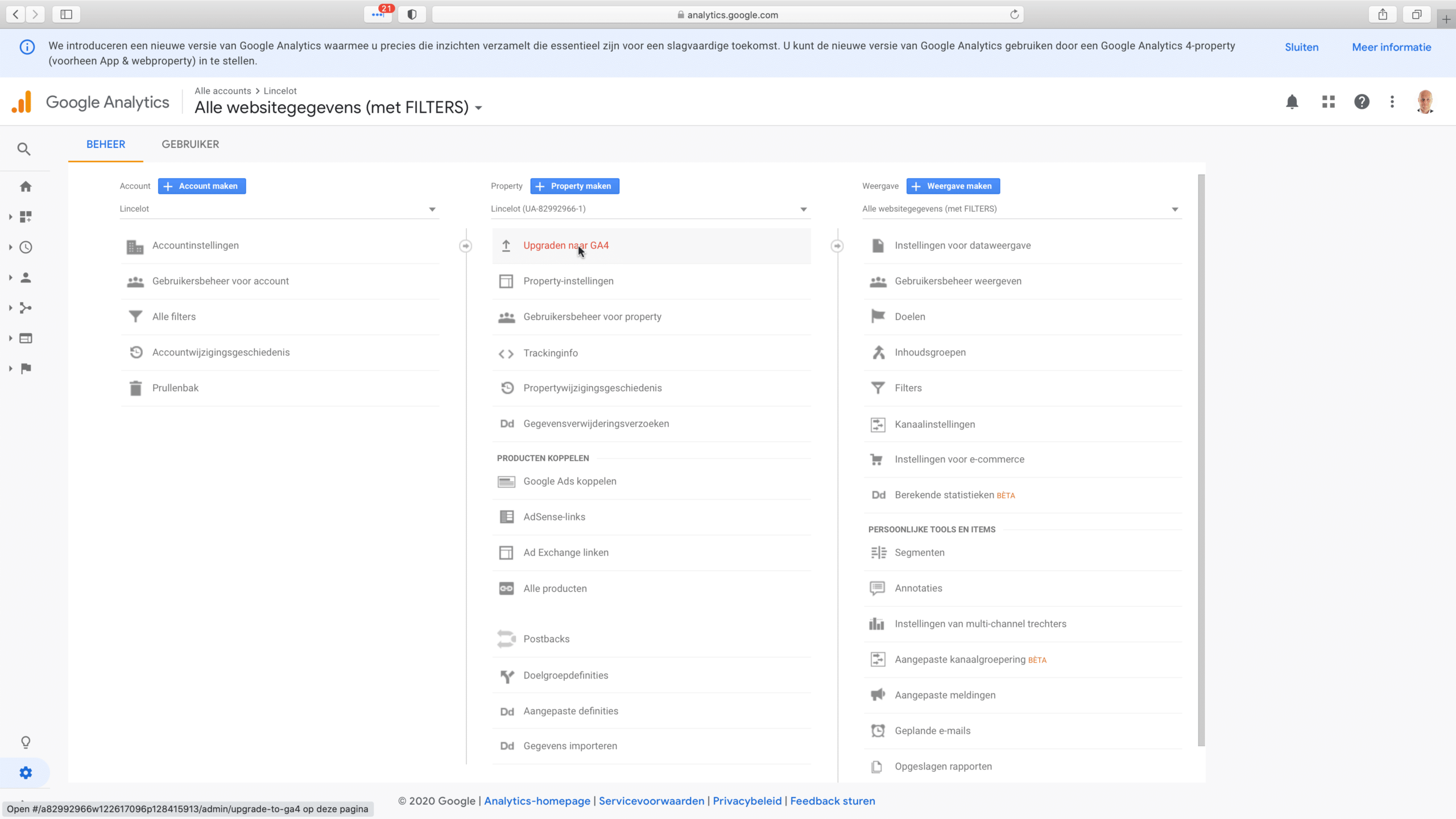Click the info icon in the banner
Screen dimensions: 1456x819
27,47
